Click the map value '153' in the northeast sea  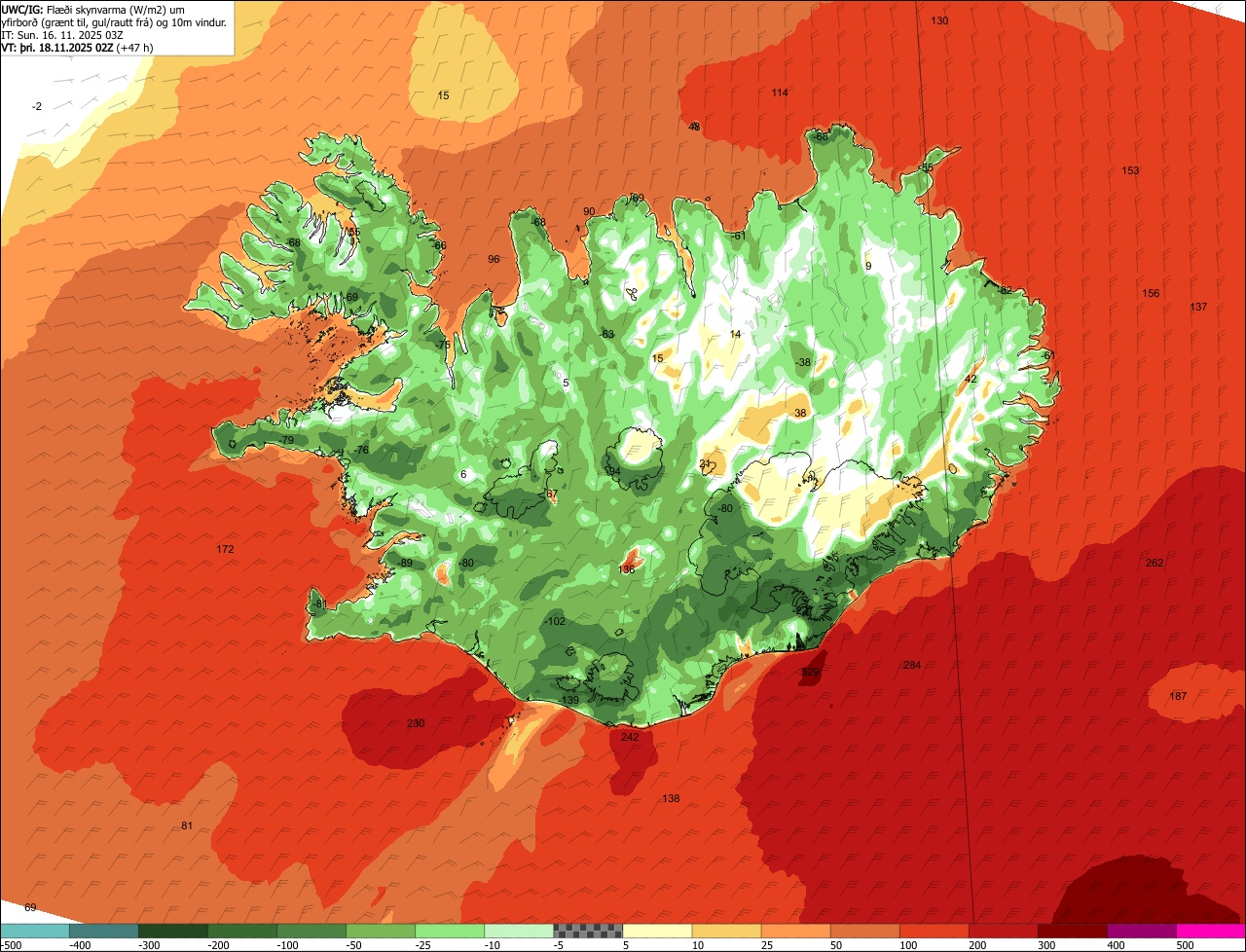pos(1130,170)
